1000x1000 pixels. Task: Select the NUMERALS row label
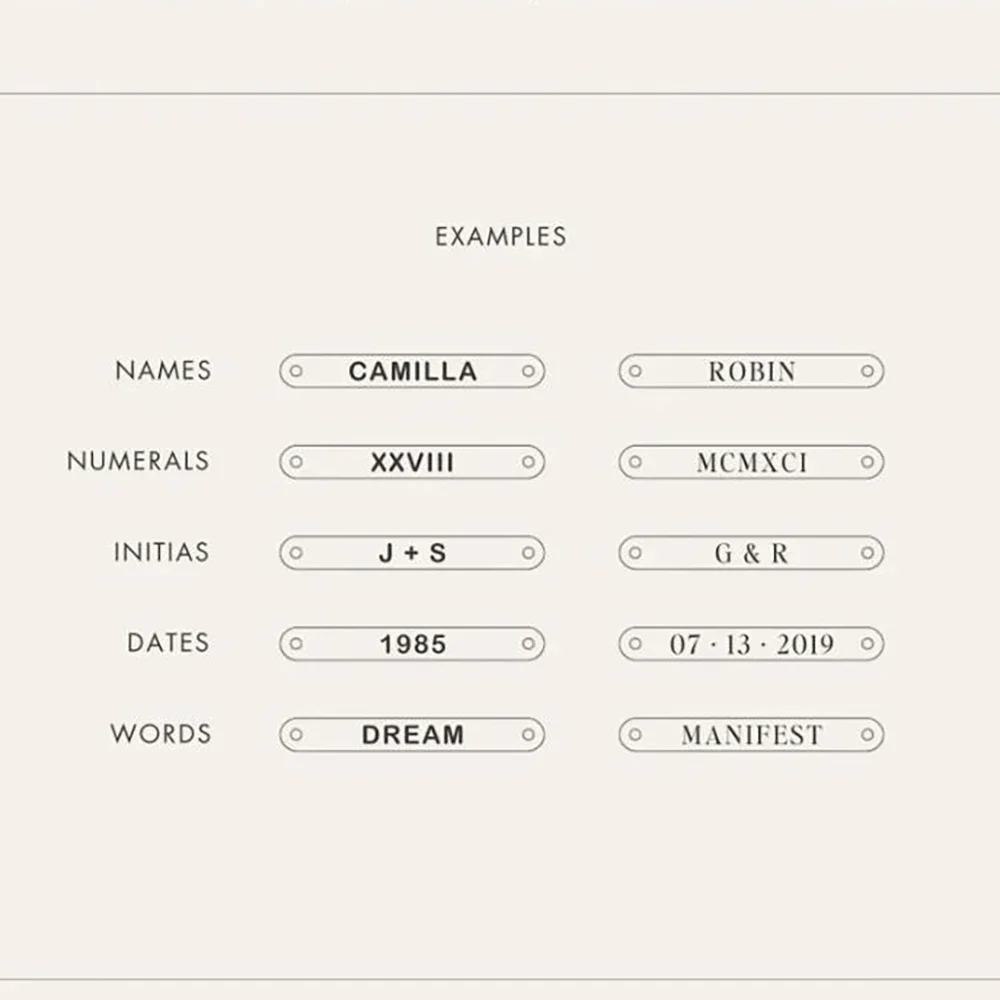pyautogui.click(x=138, y=462)
